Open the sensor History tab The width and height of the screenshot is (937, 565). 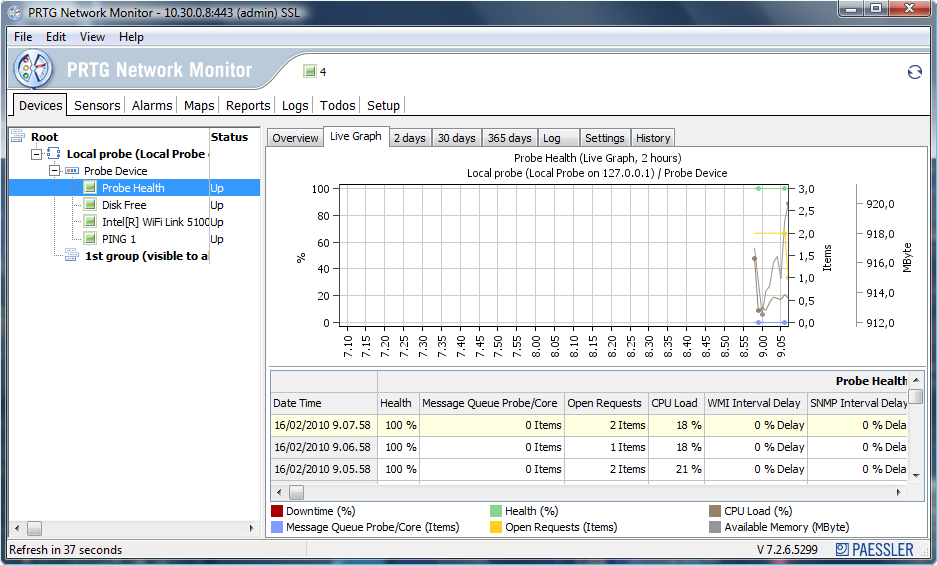point(653,138)
